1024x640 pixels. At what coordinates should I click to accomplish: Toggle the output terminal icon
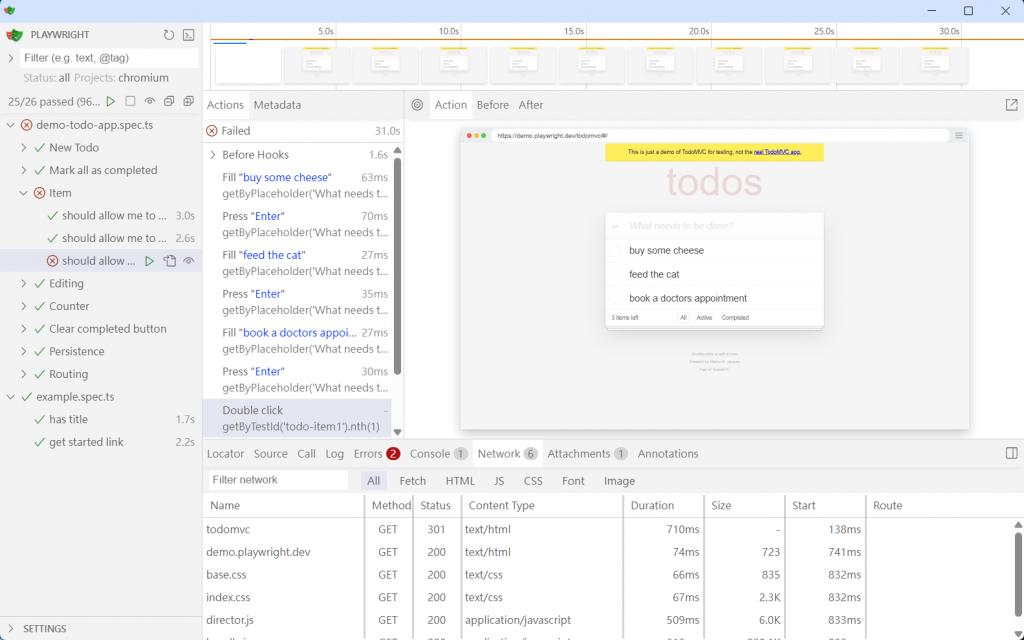(x=188, y=35)
